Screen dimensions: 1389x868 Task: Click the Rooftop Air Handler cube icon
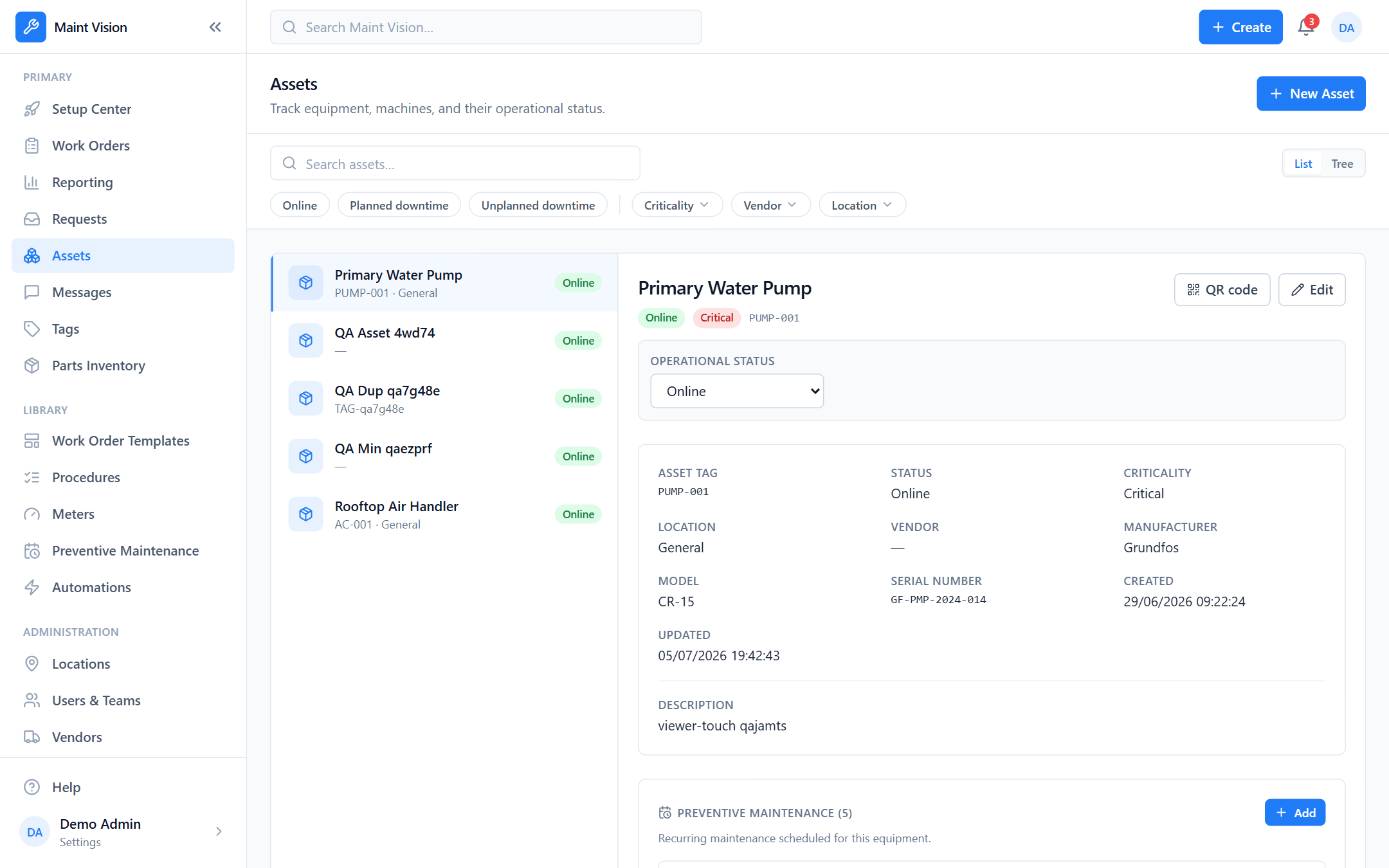[x=306, y=514]
